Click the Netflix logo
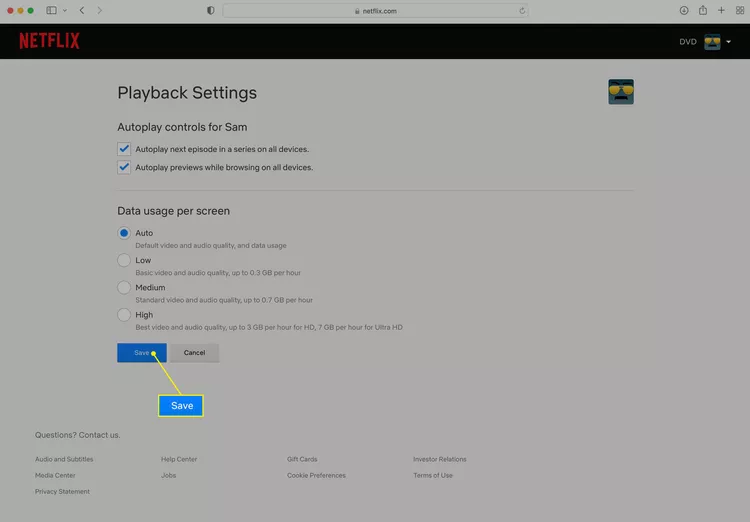Screen dimensions: 750x522 coord(49,41)
